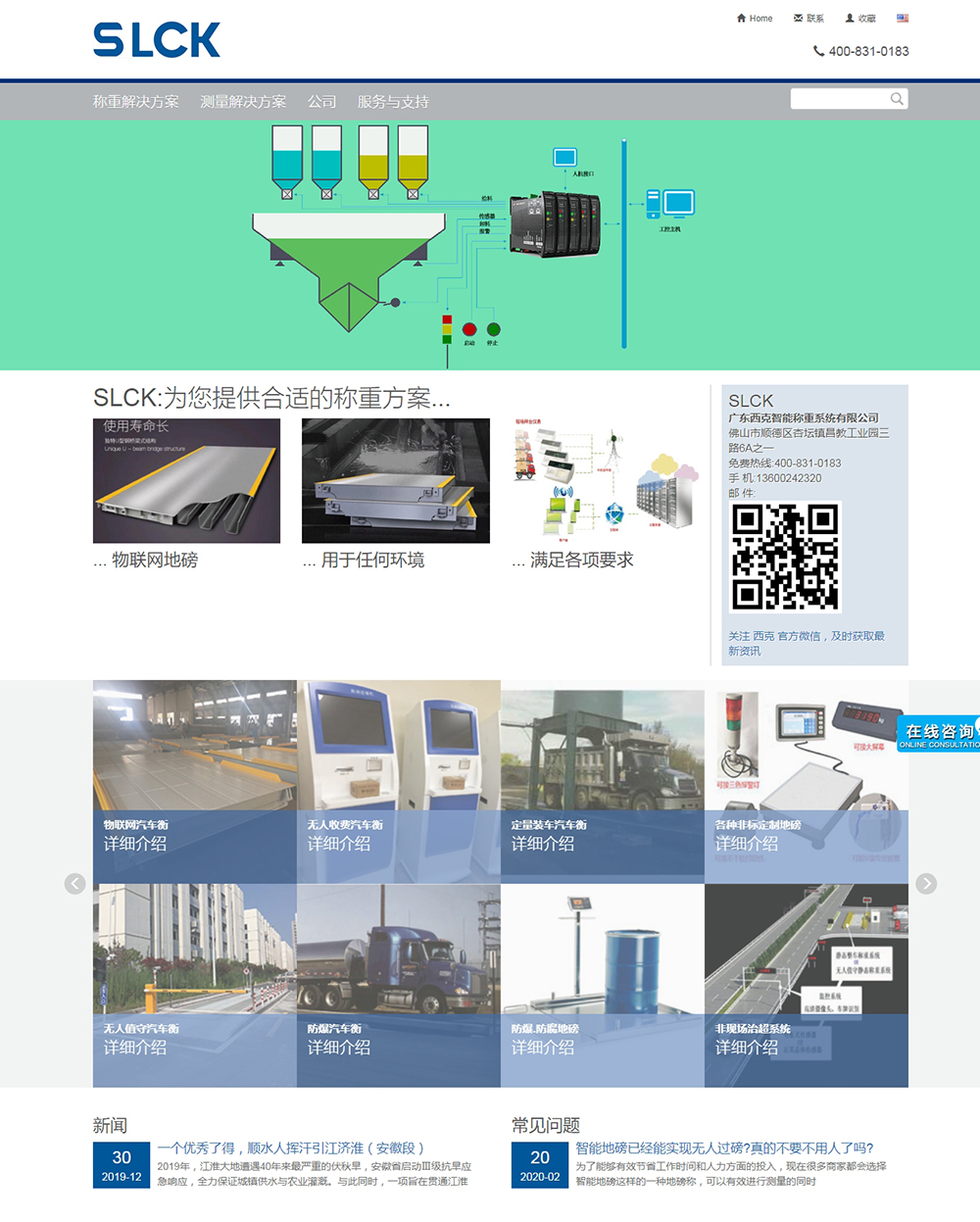The image size is (980, 1222).
Task: Open the 用于任何环境 thumbnail image
Action: tap(396, 481)
